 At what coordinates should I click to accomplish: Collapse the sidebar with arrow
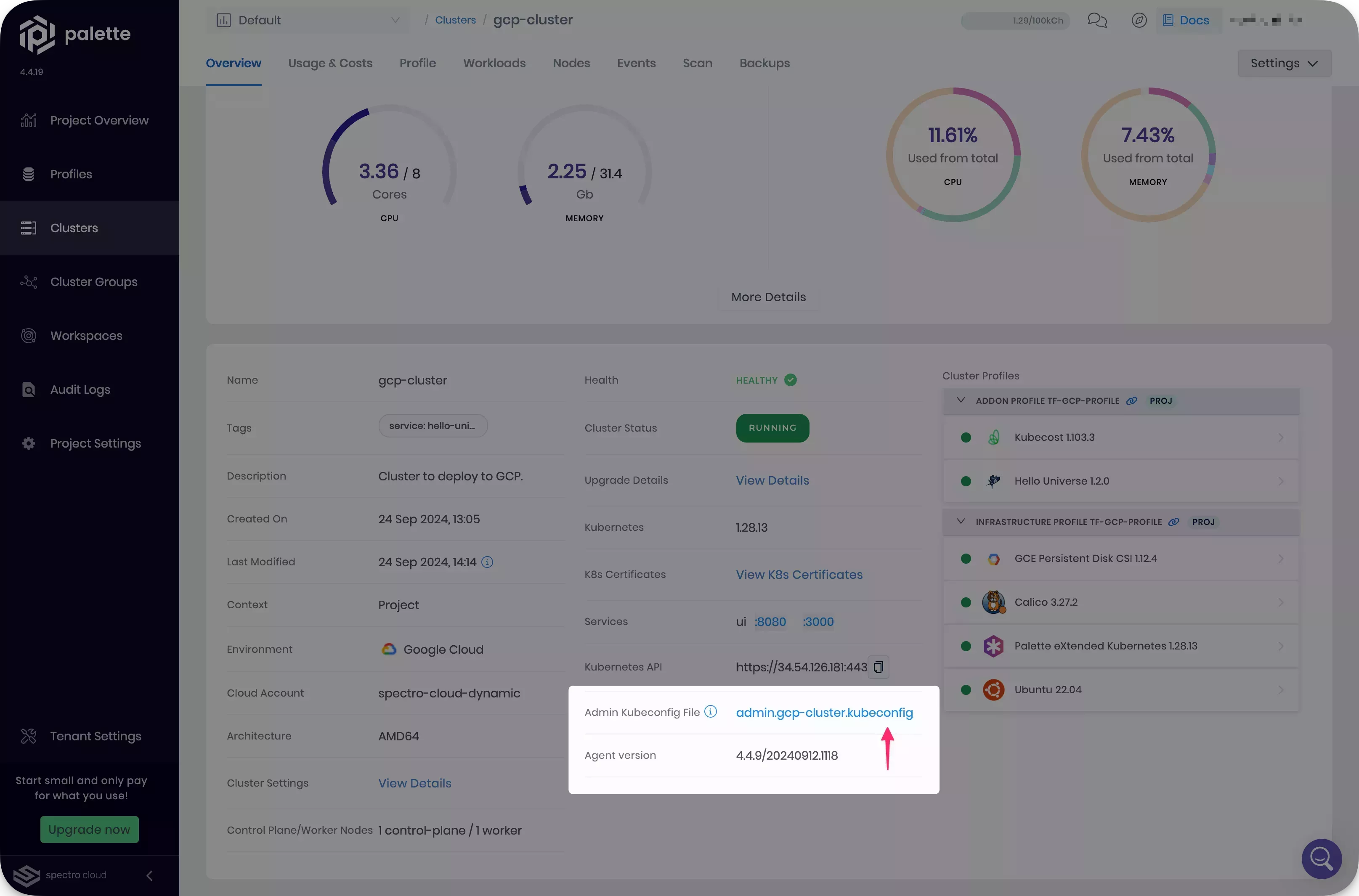point(149,875)
